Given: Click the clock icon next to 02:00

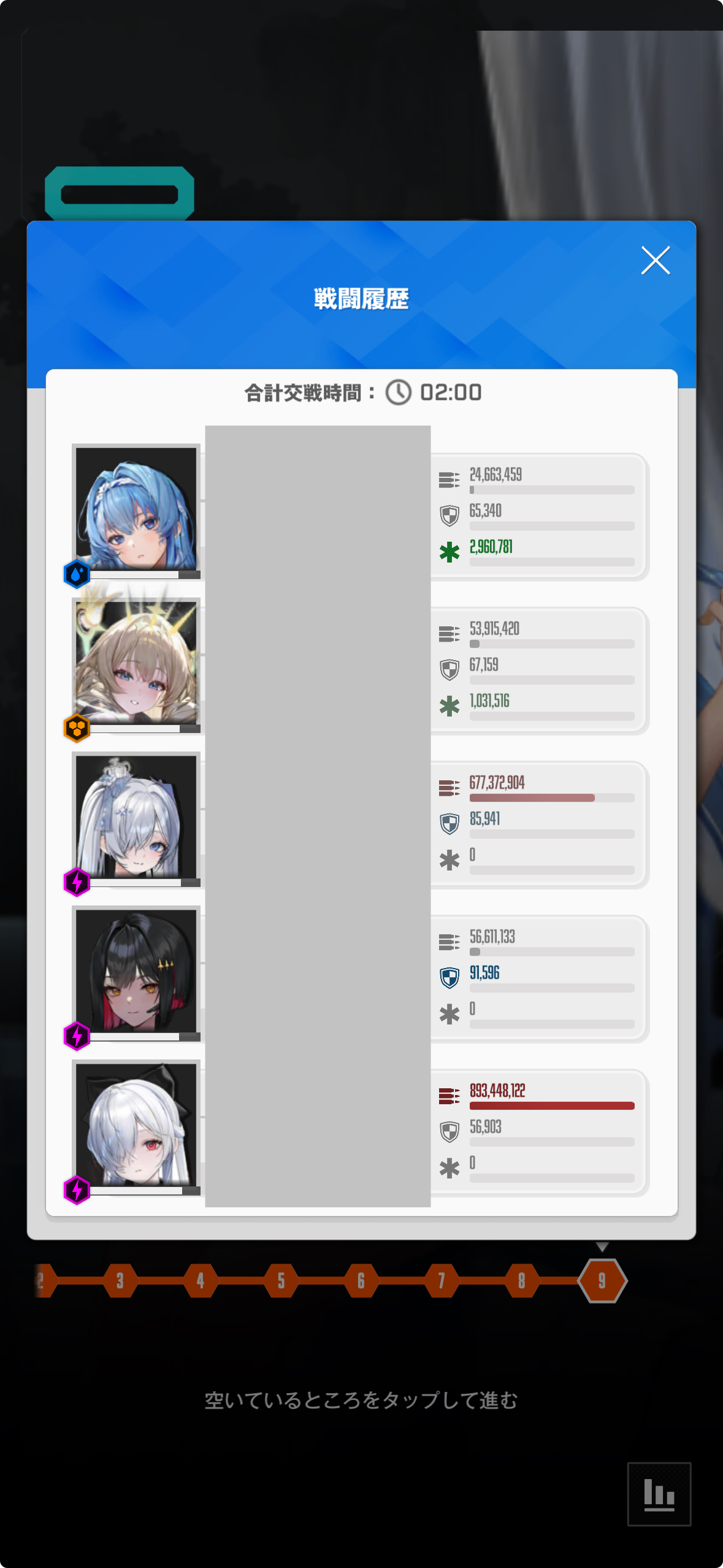Looking at the screenshot, I should coord(399,393).
